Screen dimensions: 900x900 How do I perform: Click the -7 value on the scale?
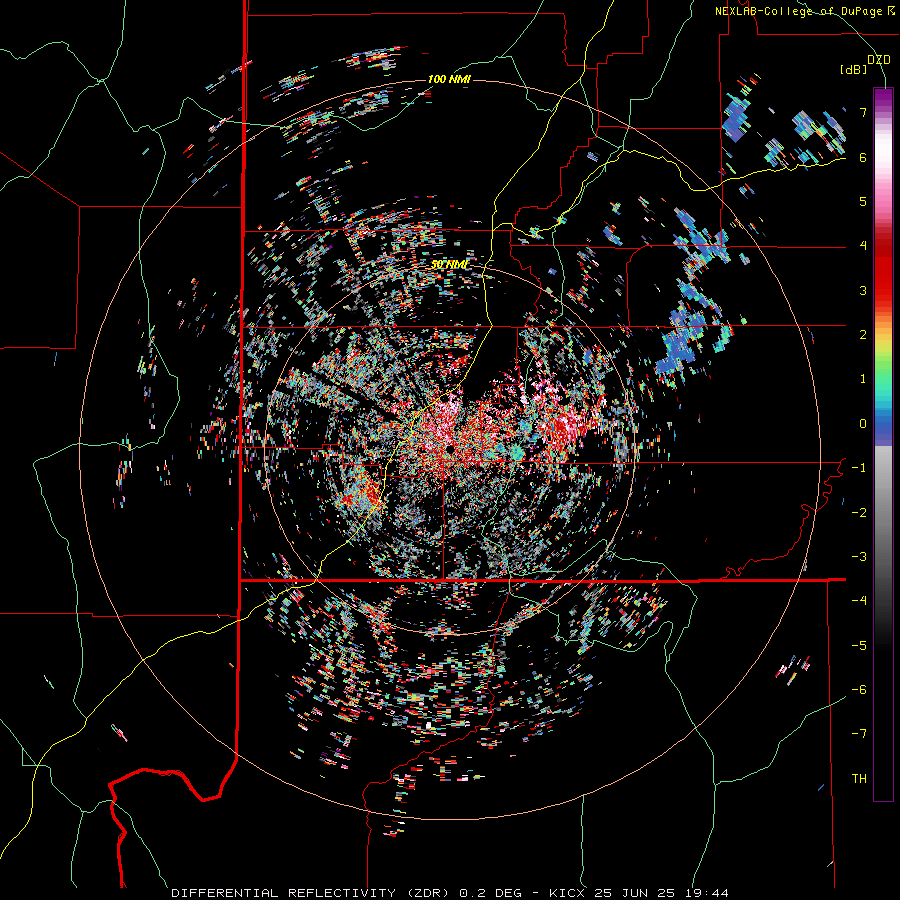[859, 734]
